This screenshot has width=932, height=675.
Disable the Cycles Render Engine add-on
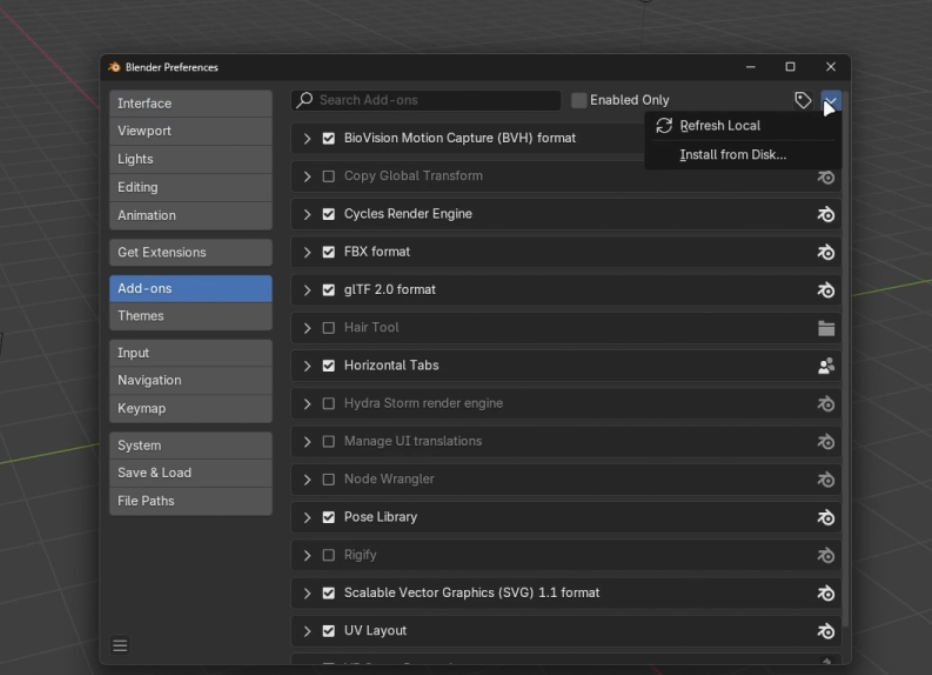click(x=329, y=214)
